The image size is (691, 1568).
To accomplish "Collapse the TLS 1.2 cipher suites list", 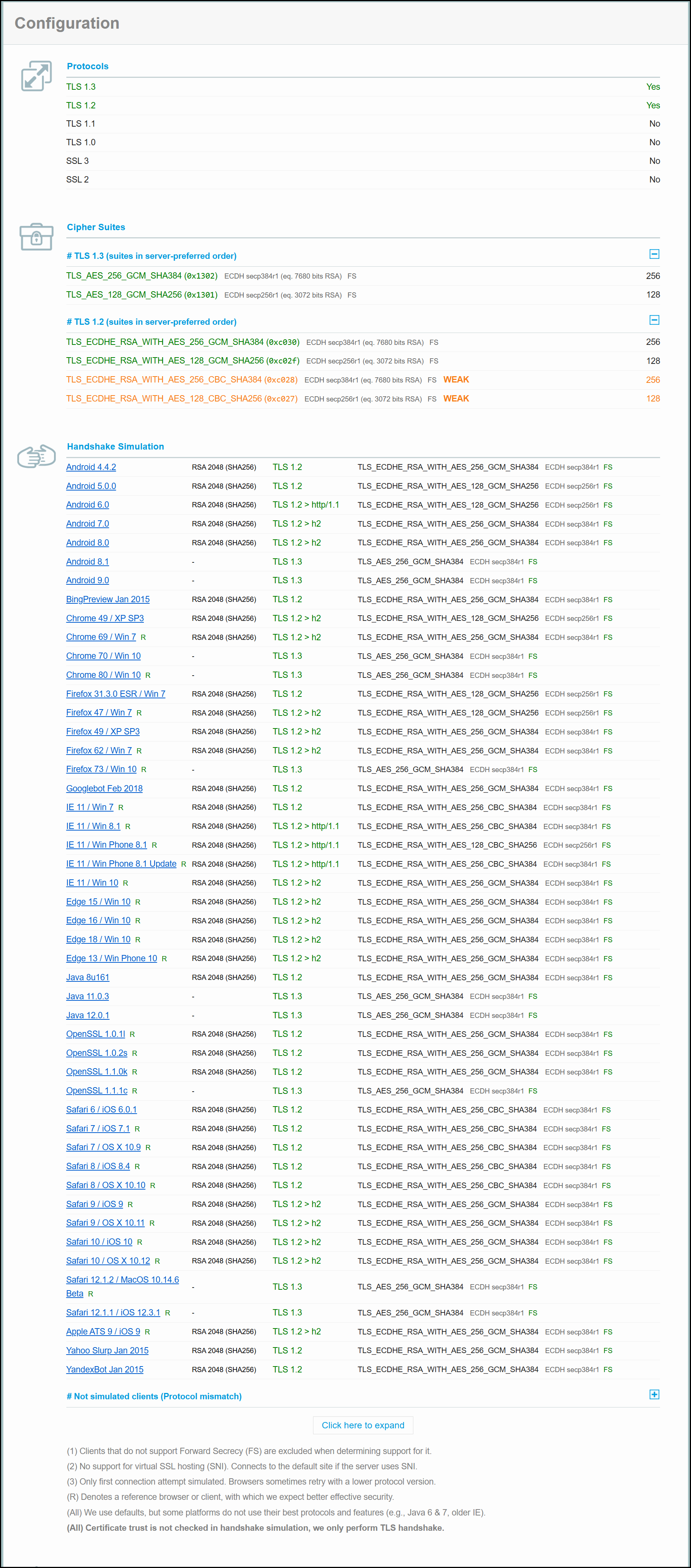I will [654, 320].
